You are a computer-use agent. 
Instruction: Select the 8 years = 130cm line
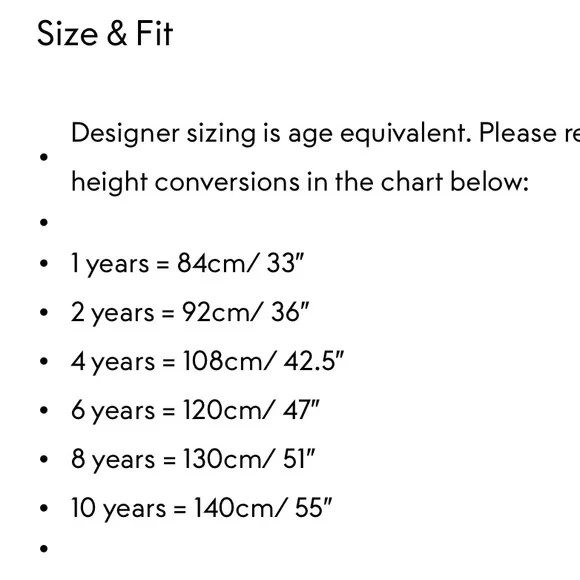coord(193,459)
